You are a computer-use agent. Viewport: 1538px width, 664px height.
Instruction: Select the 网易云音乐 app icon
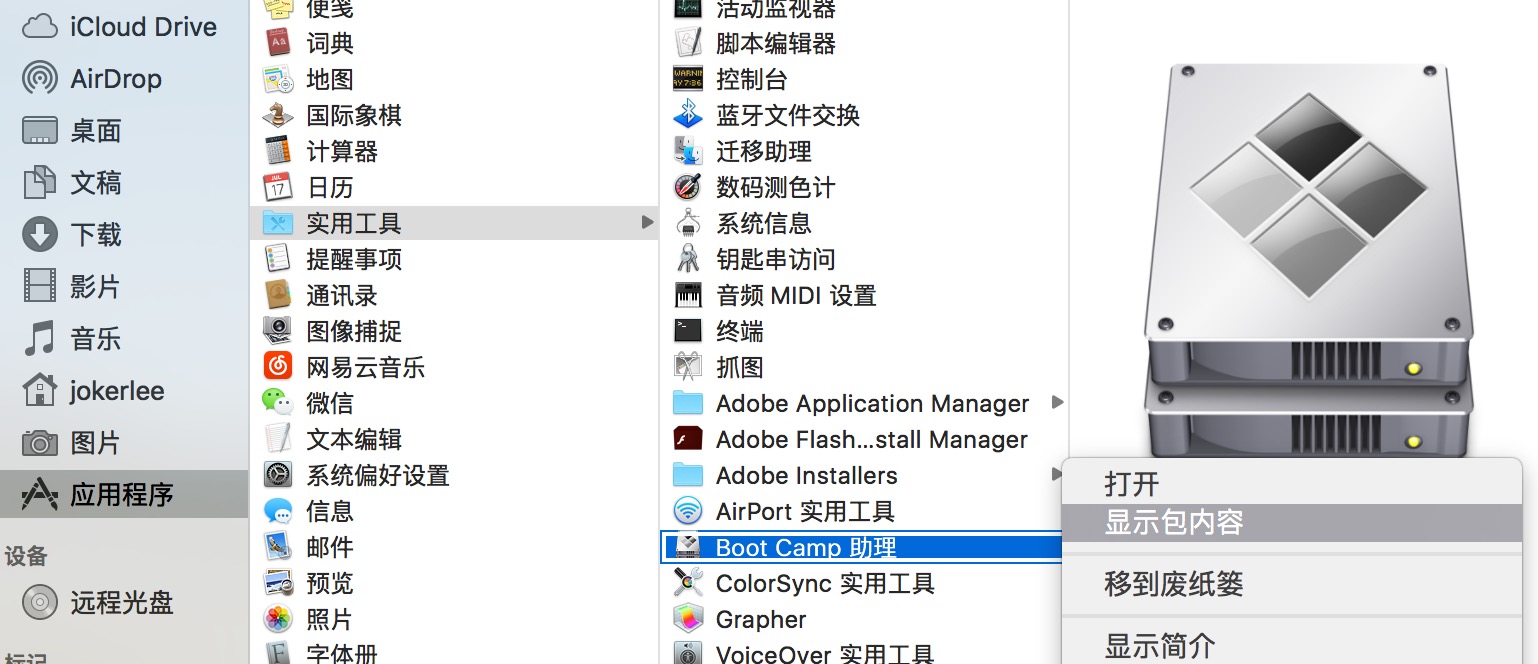277,367
